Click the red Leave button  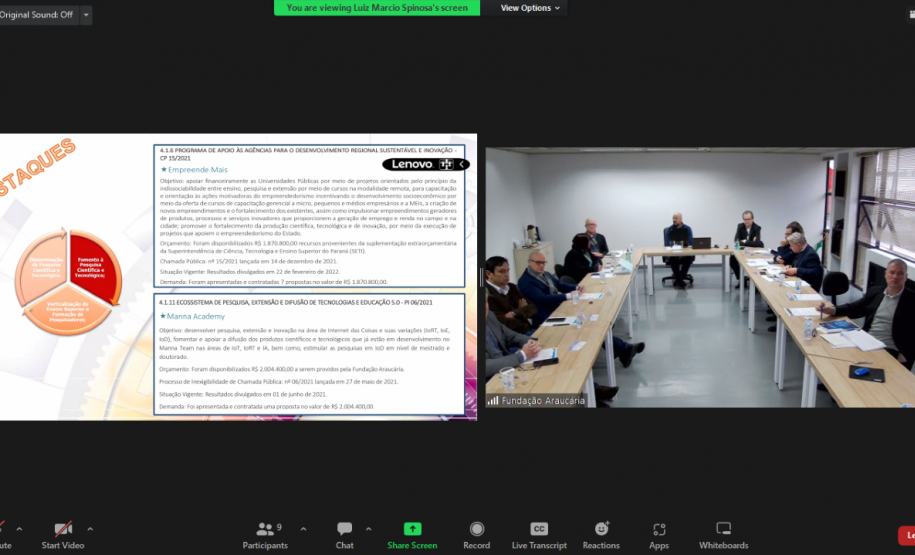(x=908, y=535)
